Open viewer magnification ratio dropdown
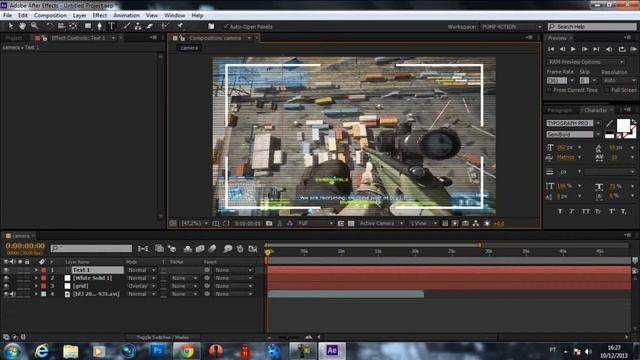Viewport: 640px width, 360px height. coord(194,223)
